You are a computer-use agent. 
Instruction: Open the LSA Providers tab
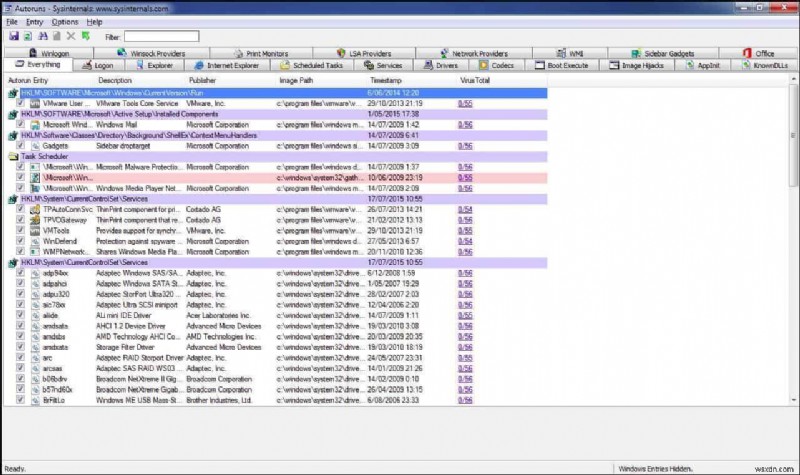tap(364, 53)
